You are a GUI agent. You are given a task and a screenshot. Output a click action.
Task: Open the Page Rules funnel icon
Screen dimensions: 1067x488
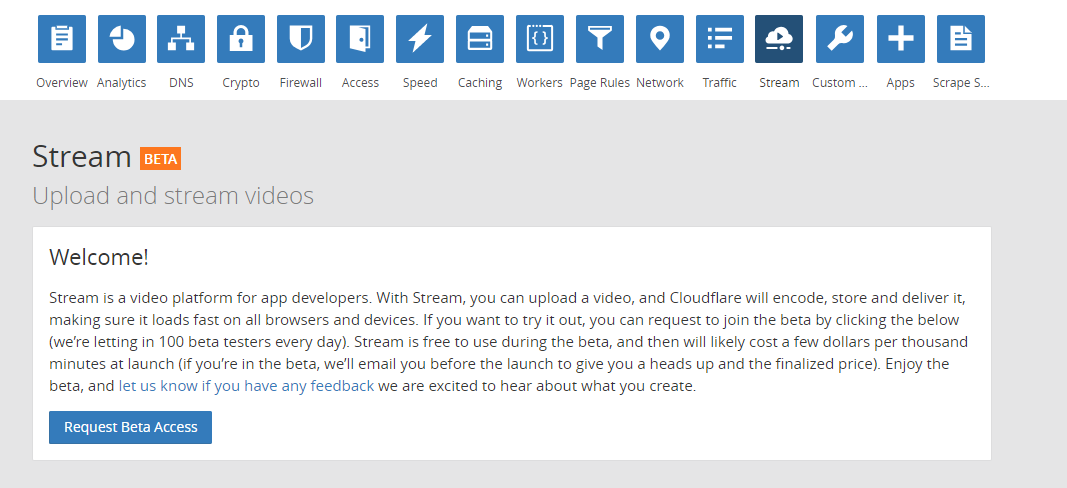coord(600,39)
